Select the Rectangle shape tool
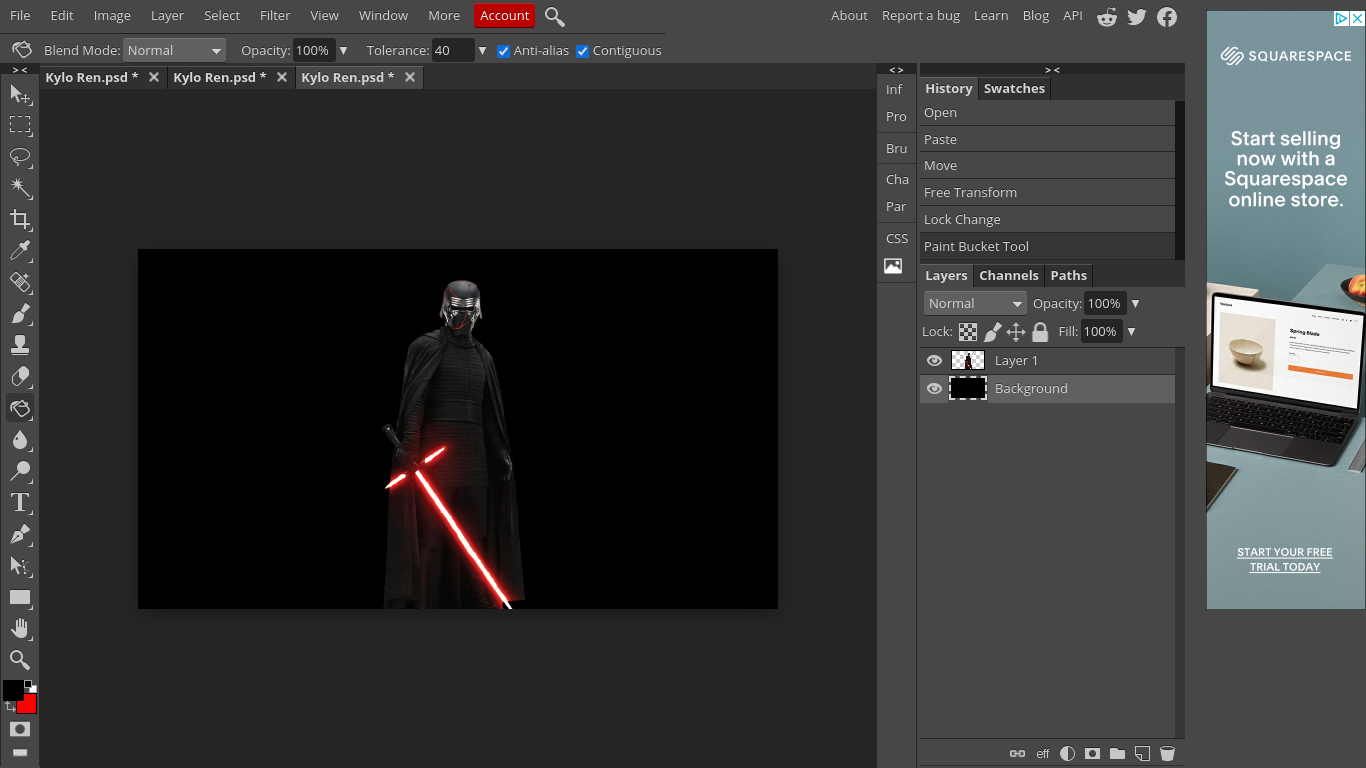 click(x=19, y=597)
